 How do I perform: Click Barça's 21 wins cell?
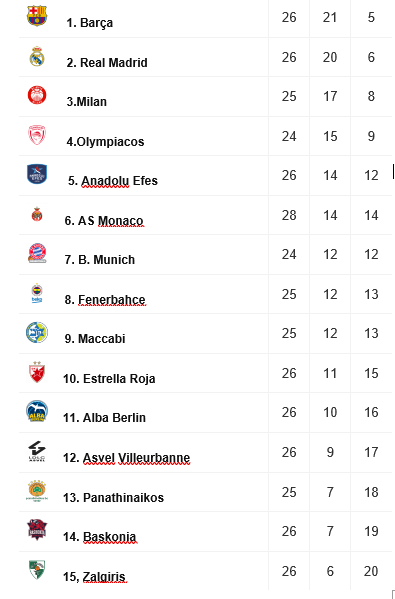click(330, 18)
